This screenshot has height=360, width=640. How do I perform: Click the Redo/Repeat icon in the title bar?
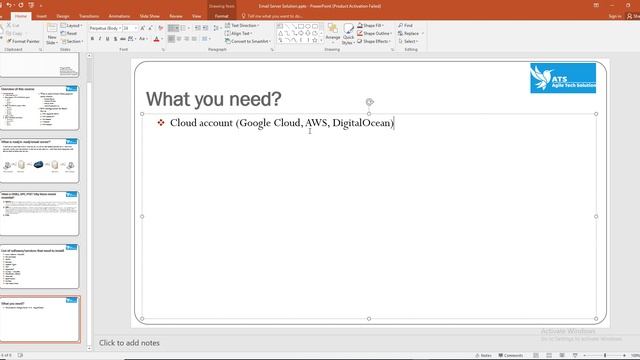20,5
